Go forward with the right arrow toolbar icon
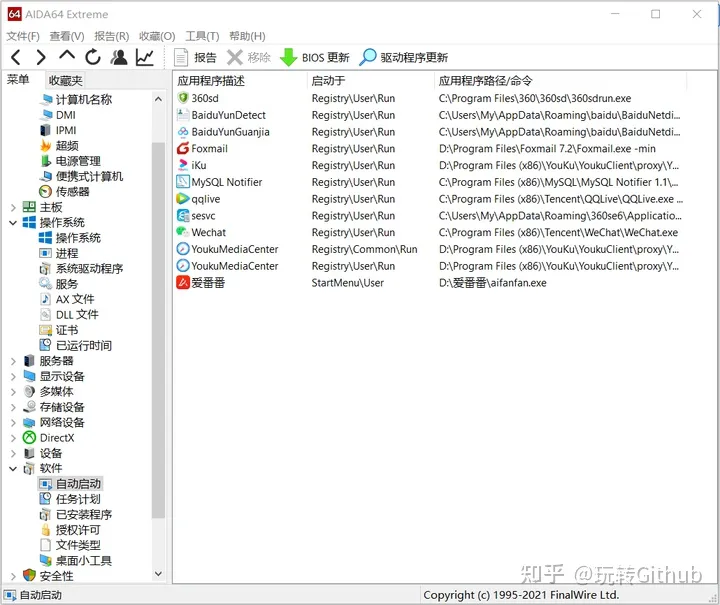Viewport: 720px width, 605px height. (41, 57)
